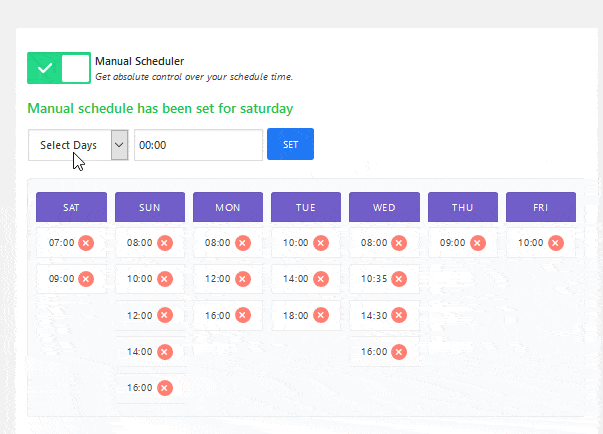Remove the 09:00 slot under THU
Screen dimensions: 603x434
478,243
